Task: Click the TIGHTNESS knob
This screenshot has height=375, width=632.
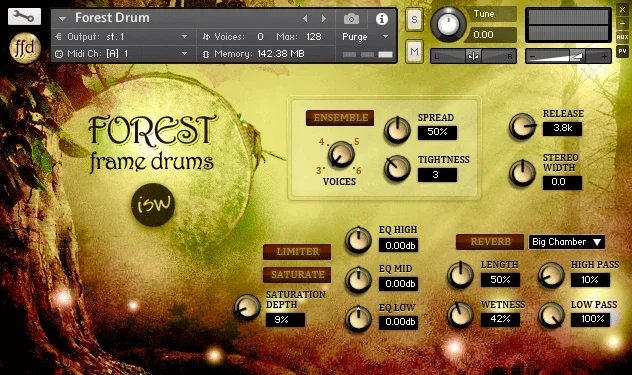Action: 397,169
